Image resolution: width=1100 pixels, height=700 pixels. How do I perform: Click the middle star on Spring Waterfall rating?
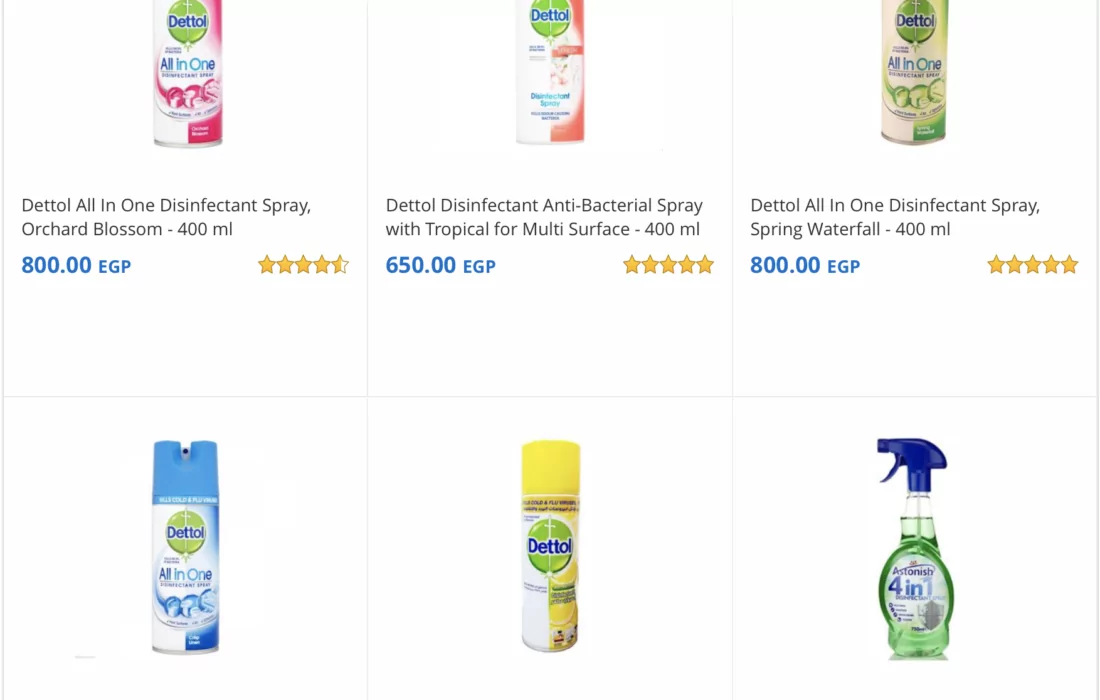pos(1033,265)
